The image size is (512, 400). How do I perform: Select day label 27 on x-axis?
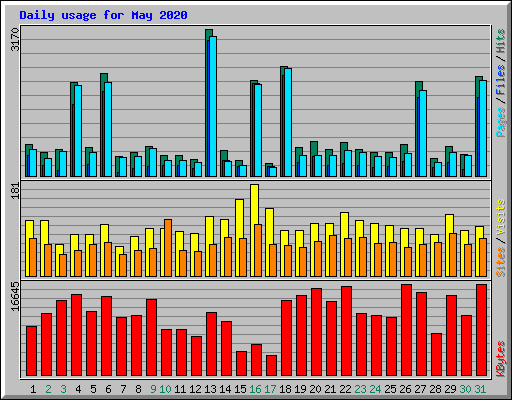click(x=420, y=389)
